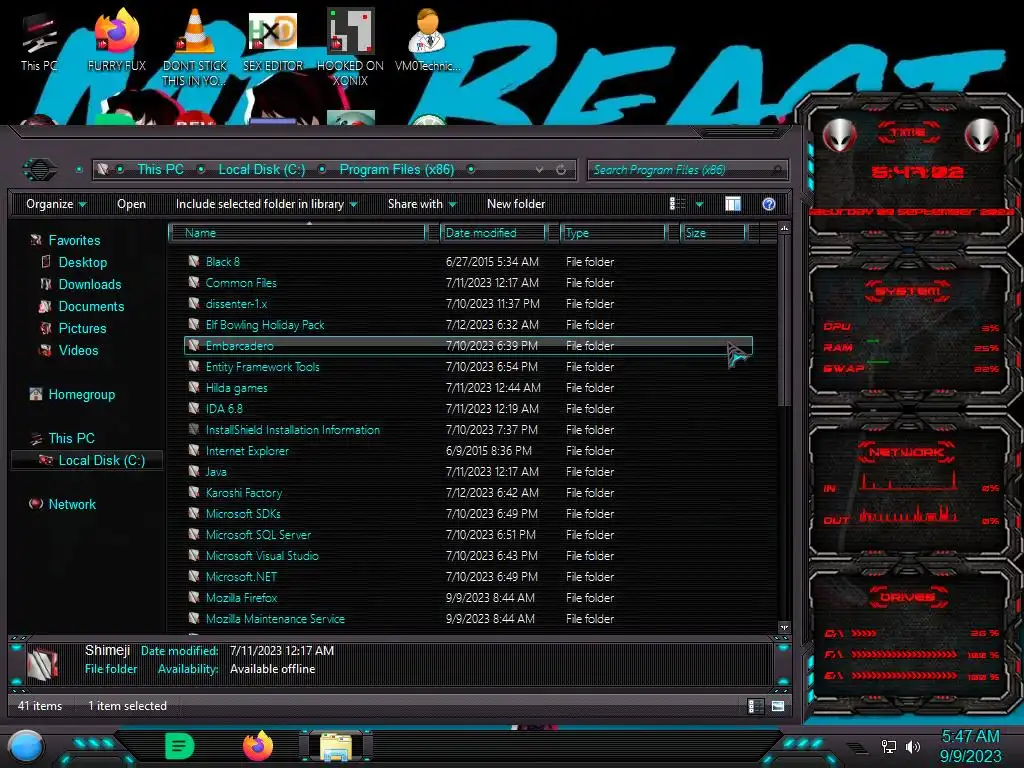Open the Explorer help button

[x=769, y=204]
